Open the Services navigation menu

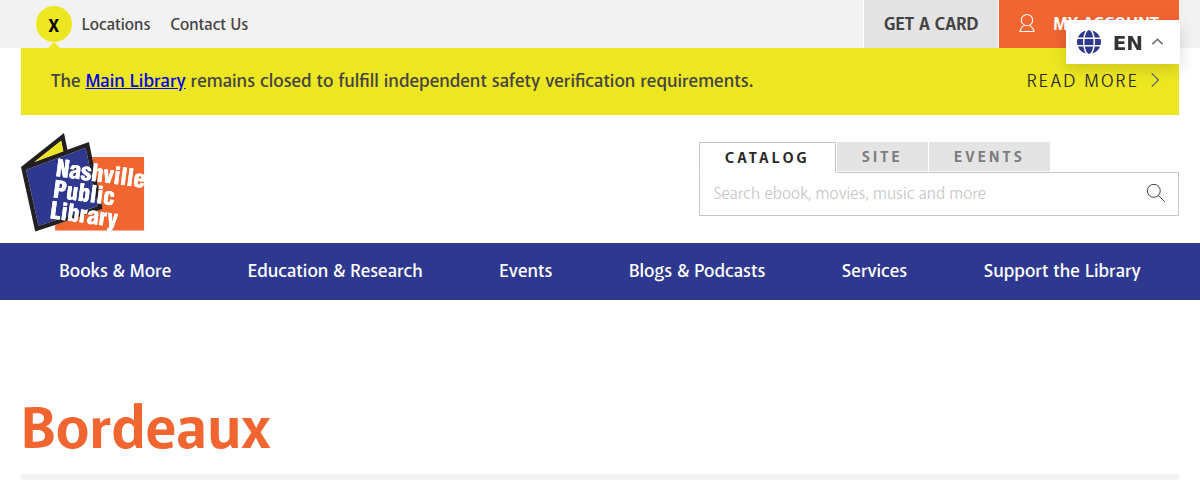click(874, 271)
